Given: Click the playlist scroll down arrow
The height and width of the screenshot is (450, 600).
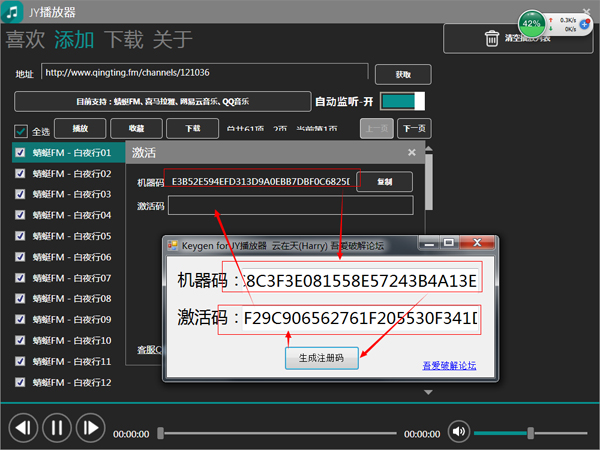Looking at the screenshot, I should (429, 392).
